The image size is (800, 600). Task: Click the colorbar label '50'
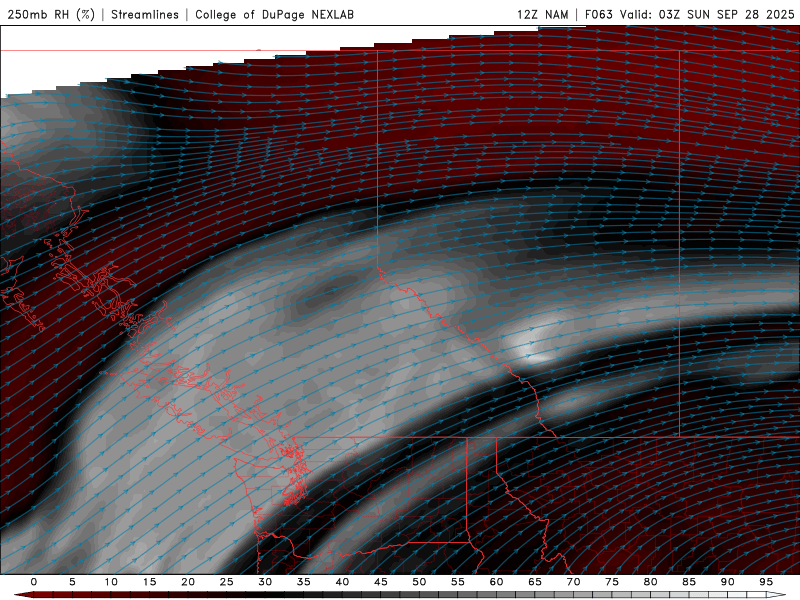[419, 582]
